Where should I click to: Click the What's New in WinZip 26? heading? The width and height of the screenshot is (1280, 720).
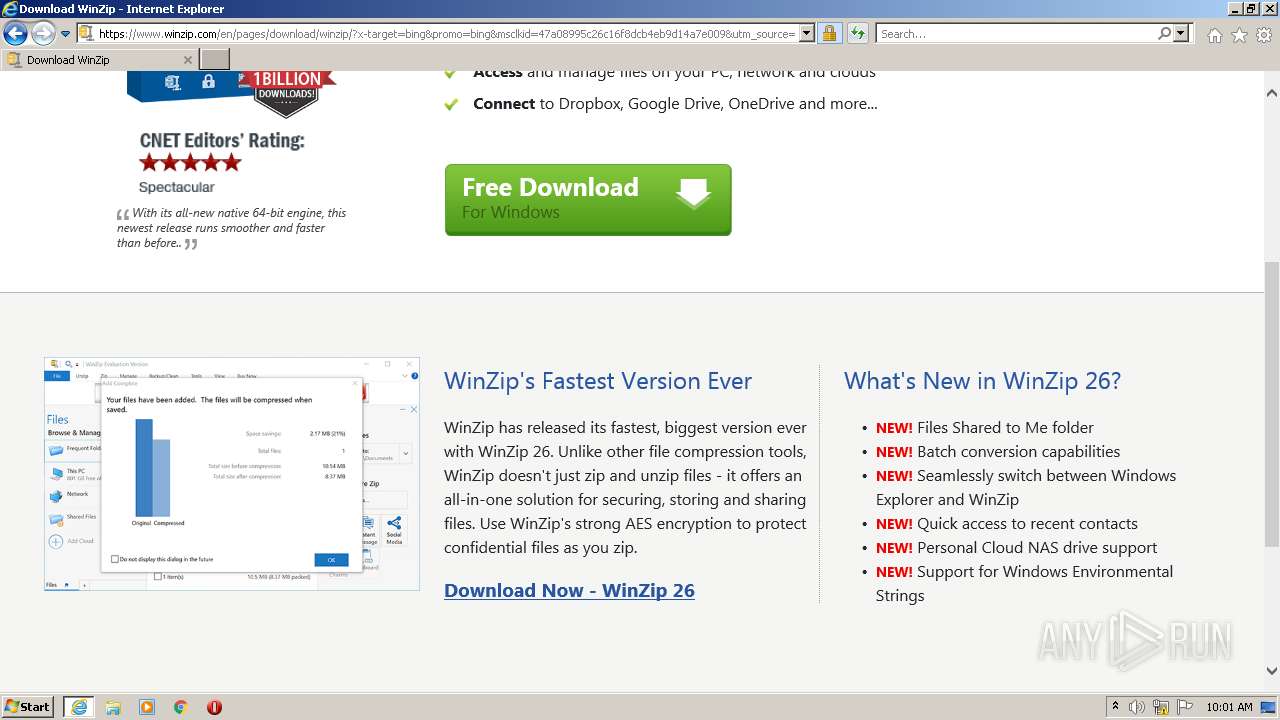(982, 381)
